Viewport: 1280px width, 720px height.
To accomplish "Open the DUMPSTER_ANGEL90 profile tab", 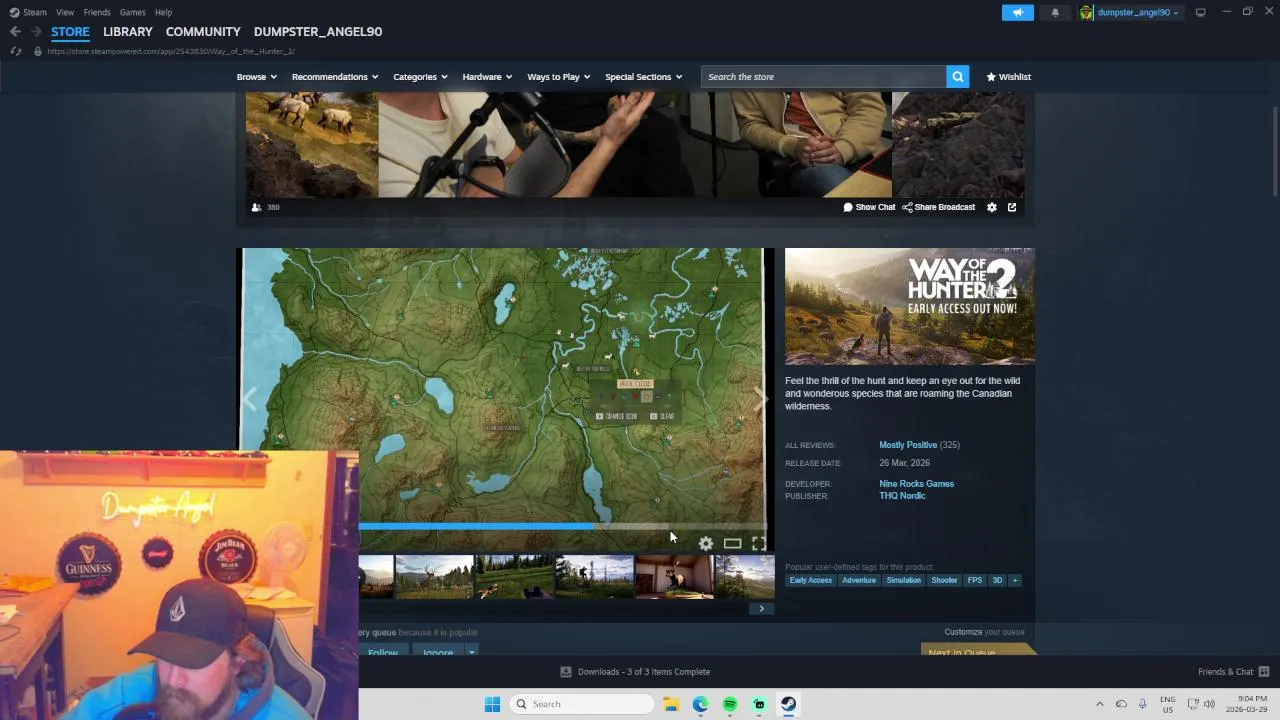I will tap(318, 31).
